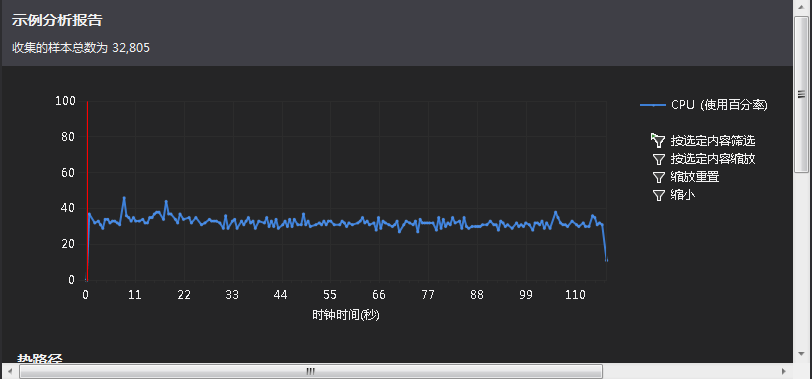
Task: Click the zoom out funnel icon
Action: 658,195
